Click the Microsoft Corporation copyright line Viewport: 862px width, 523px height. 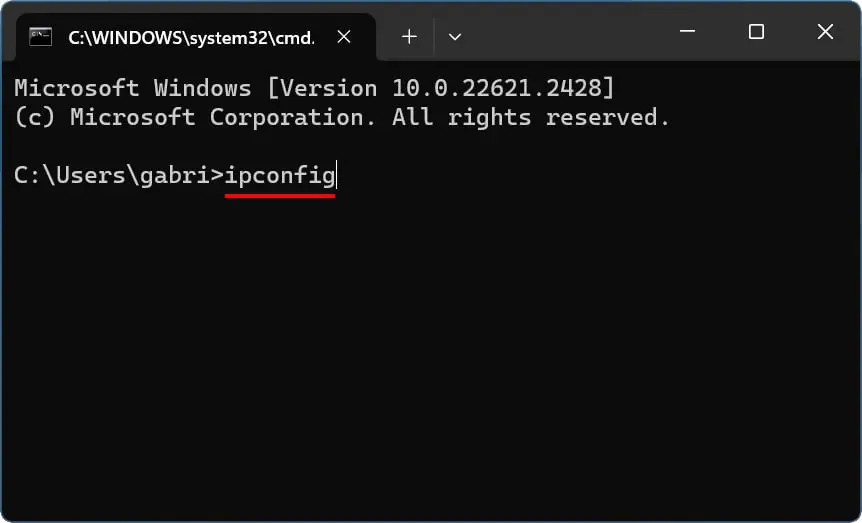pyautogui.click(x=342, y=117)
